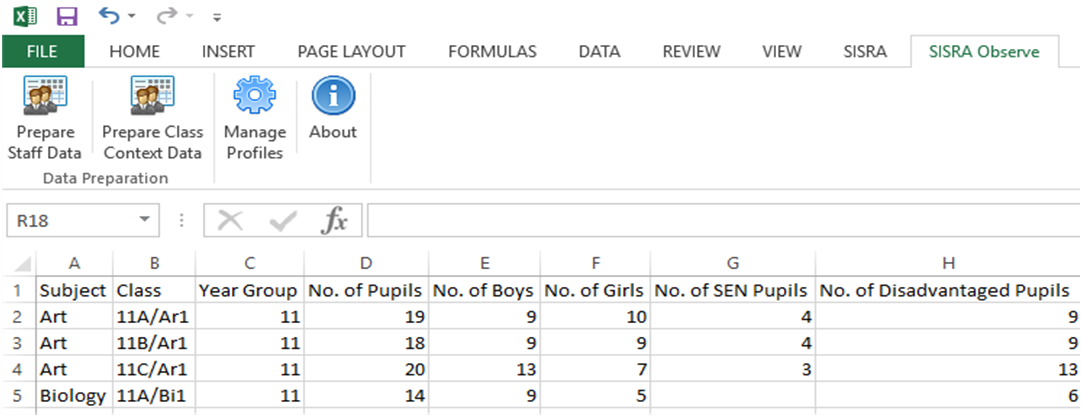Expand the Name Box dropdown arrow

(146, 220)
